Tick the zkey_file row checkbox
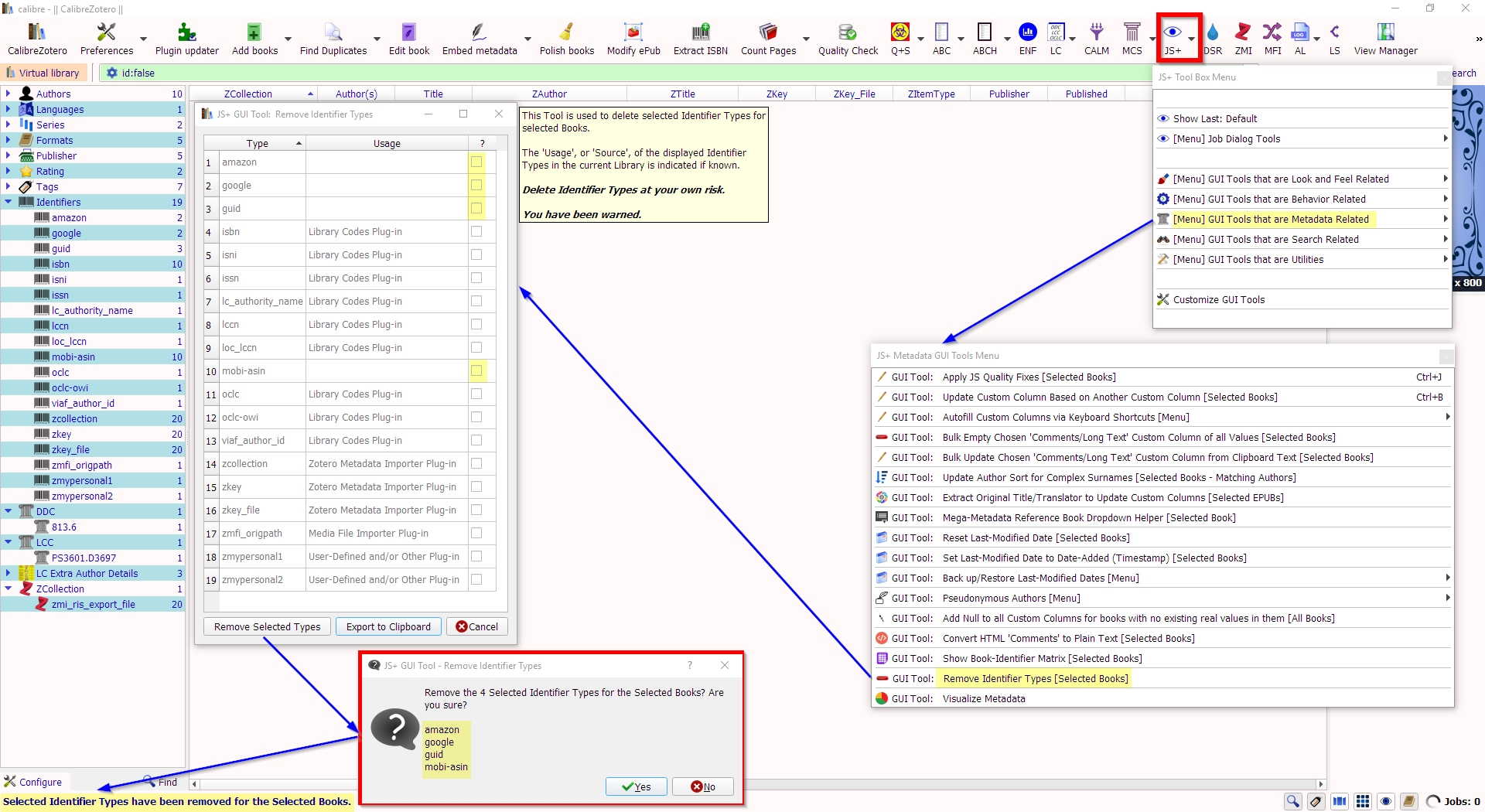The height and width of the screenshot is (812, 1485). (476, 510)
